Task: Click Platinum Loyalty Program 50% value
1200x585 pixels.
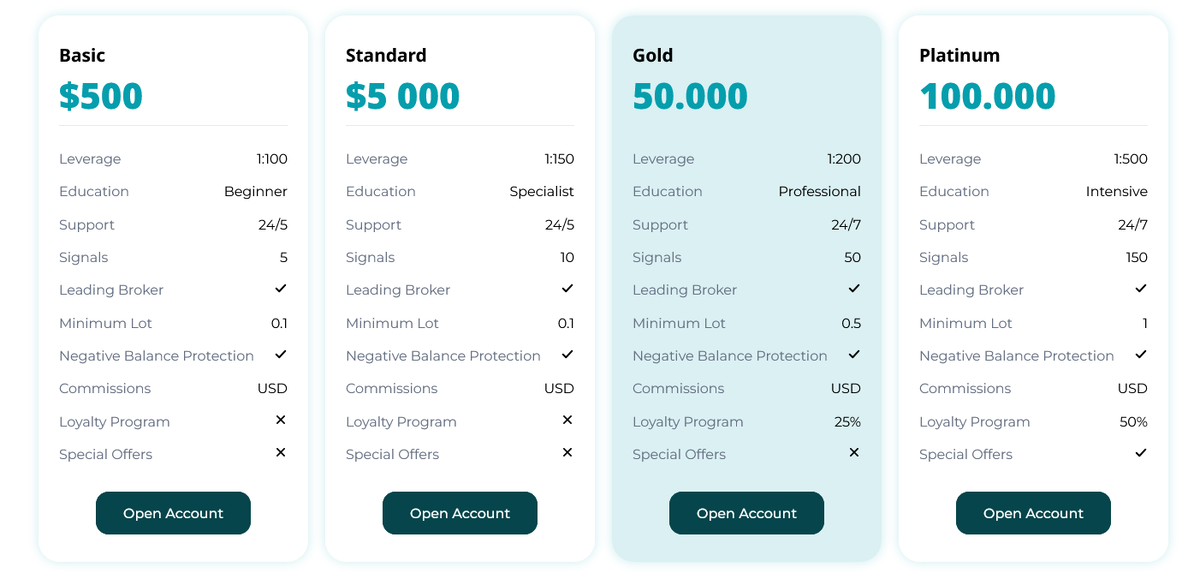Action: pyautogui.click(x=1133, y=422)
